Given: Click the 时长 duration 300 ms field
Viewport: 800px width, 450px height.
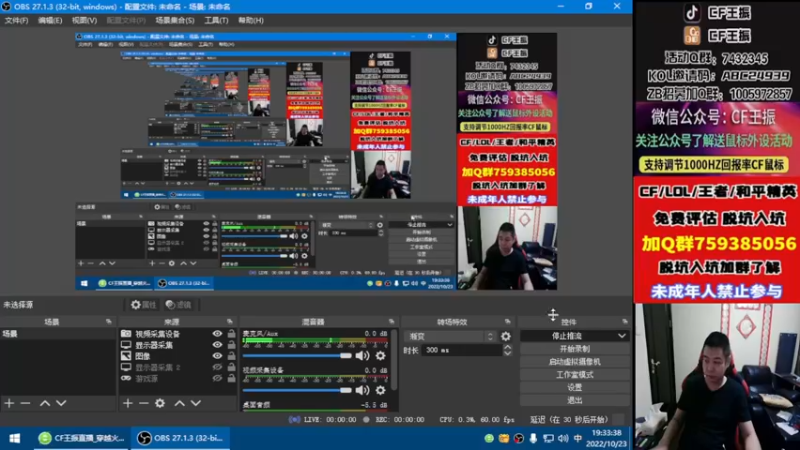Looking at the screenshot, I should [x=462, y=351].
